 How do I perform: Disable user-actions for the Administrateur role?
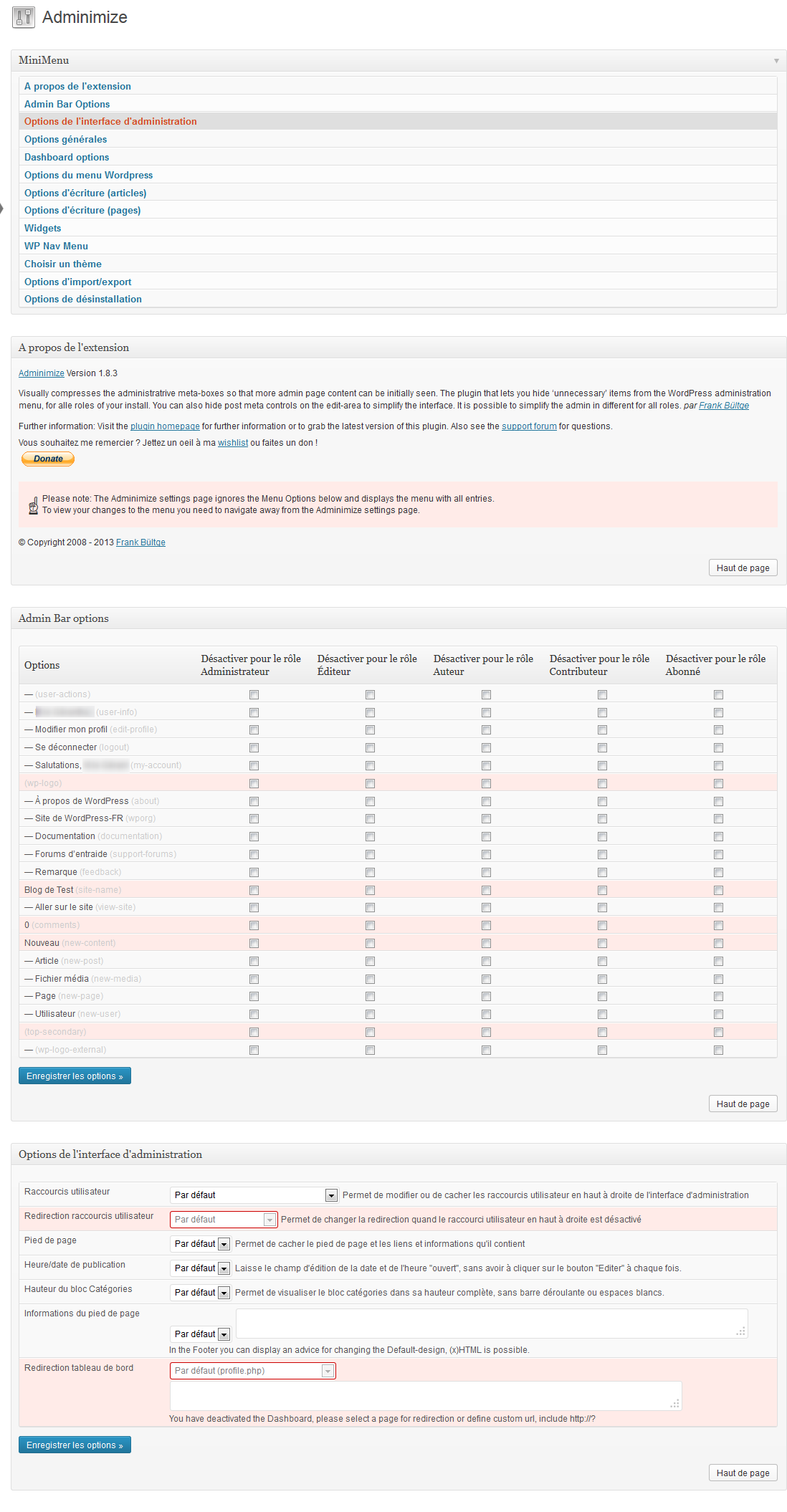click(254, 694)
